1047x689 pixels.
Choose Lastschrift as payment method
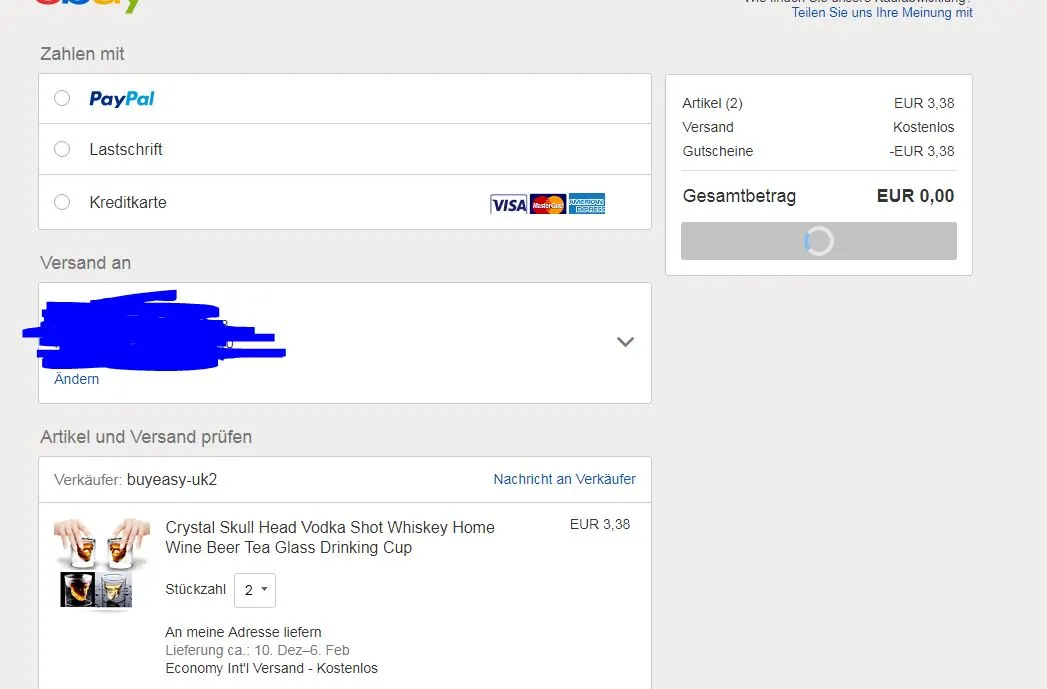(62, 149)
